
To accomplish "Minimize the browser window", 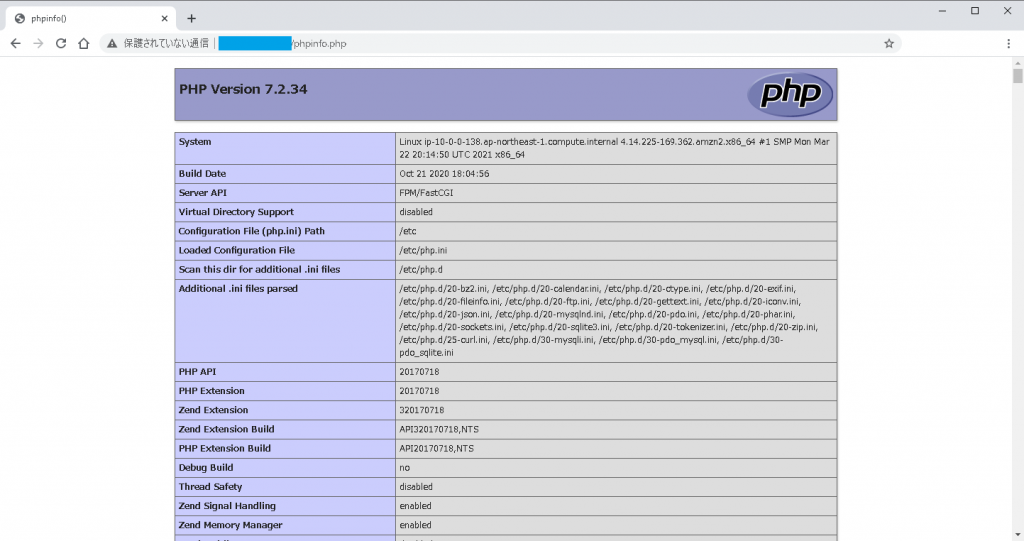I will point(942,11).
